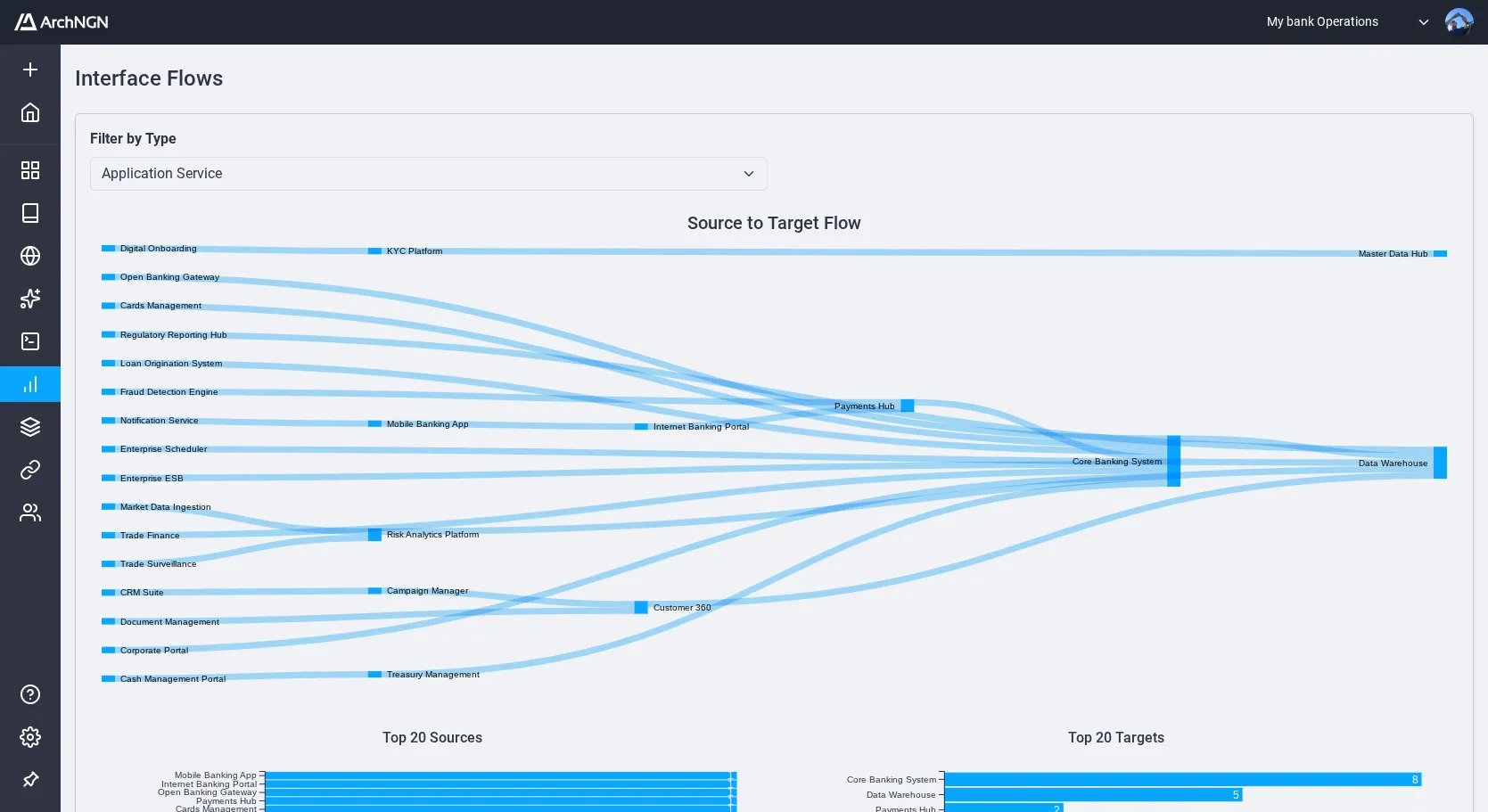Open the Home view in the sidebar
1488x812 pixels.
(30, 112)
